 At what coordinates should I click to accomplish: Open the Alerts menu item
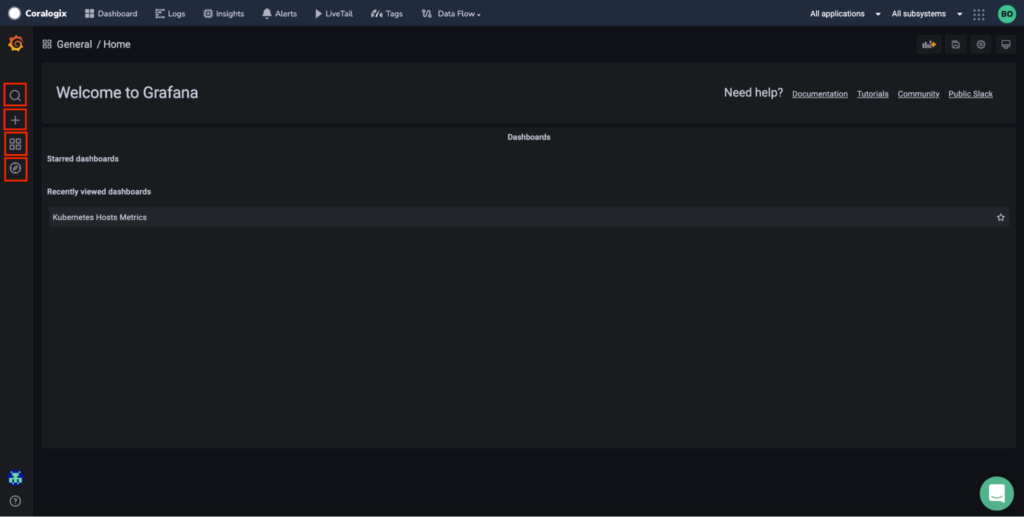click(280, 14)
